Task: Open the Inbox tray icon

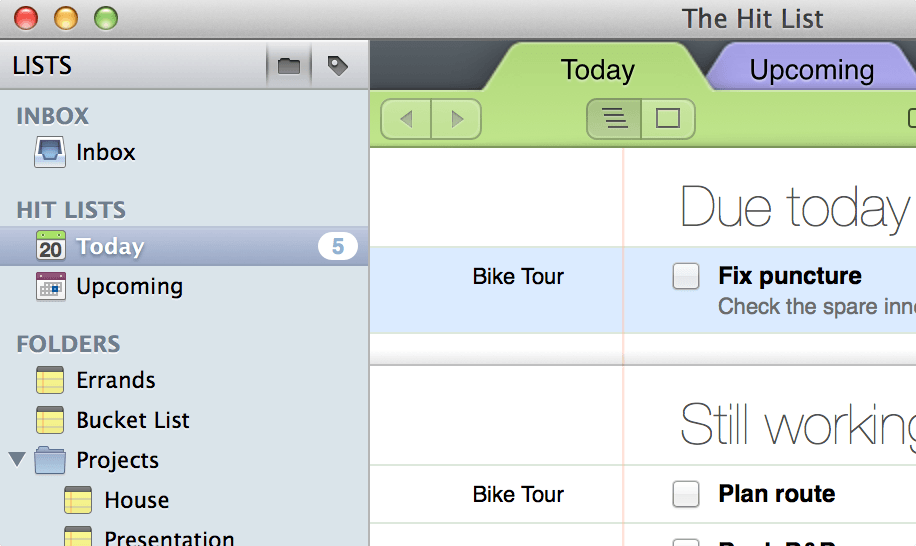Action: [50, 152]
